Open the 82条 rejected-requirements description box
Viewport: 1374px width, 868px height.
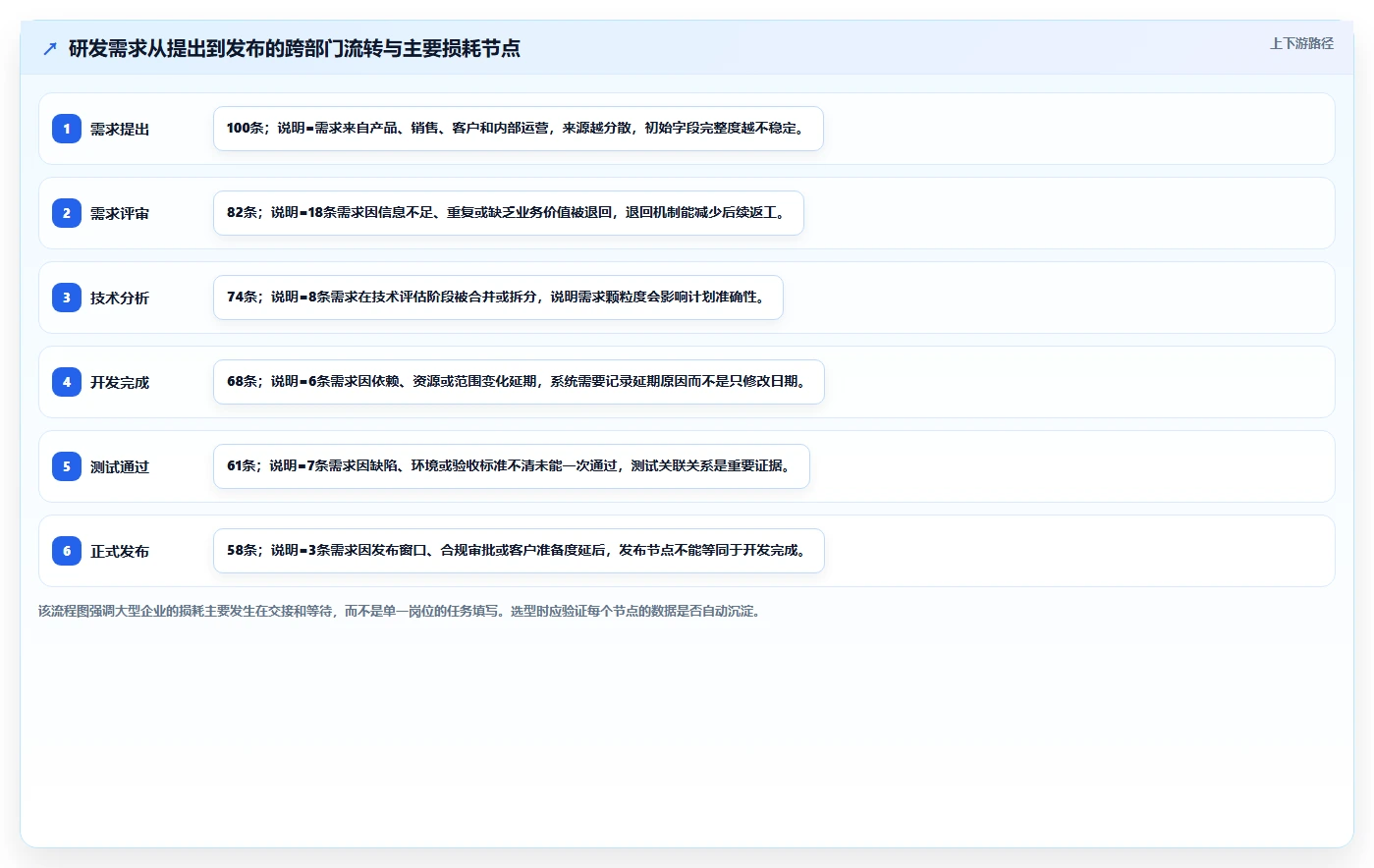509,213
